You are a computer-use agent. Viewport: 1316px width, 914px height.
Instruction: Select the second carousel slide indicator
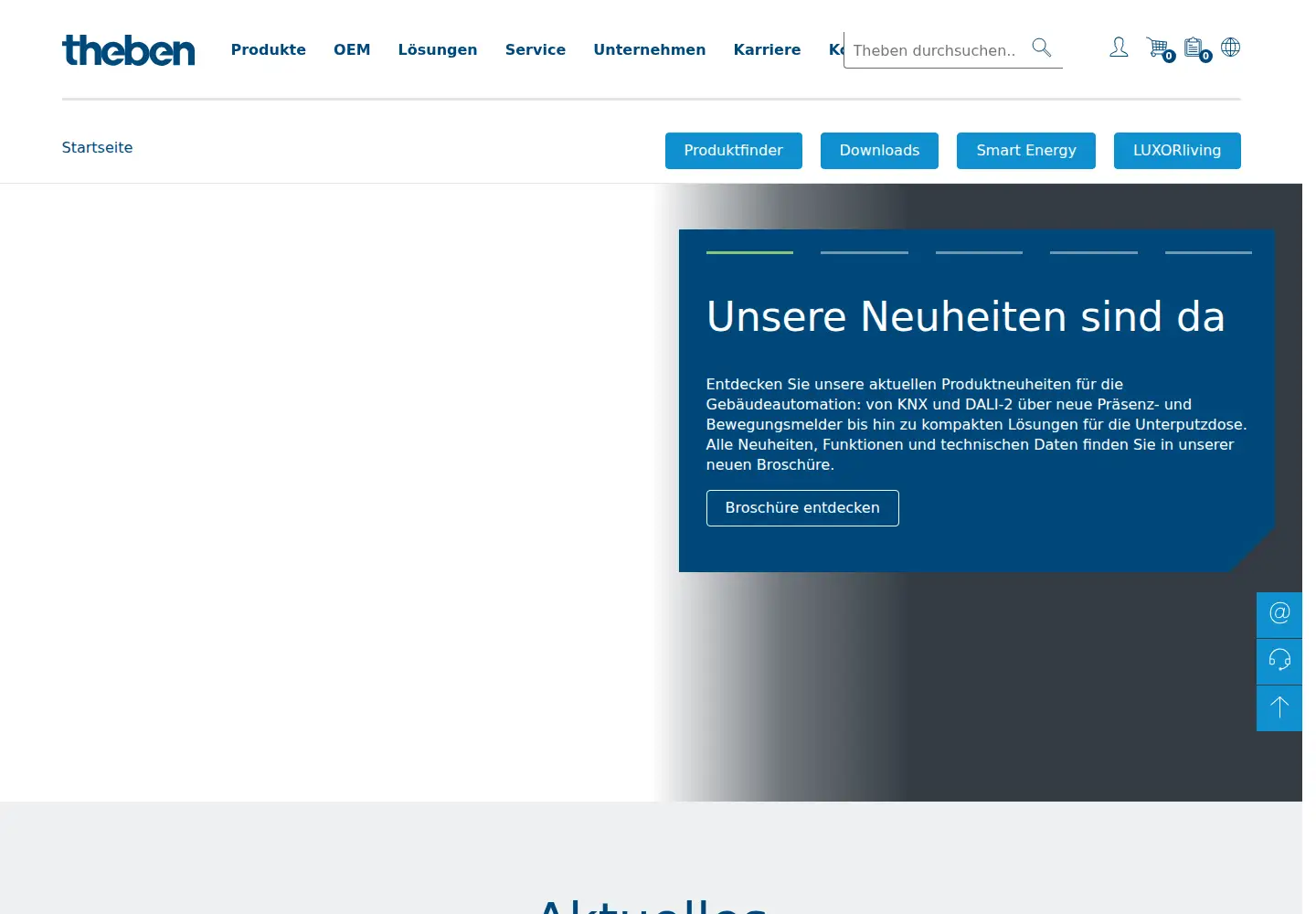coord(865,252)
